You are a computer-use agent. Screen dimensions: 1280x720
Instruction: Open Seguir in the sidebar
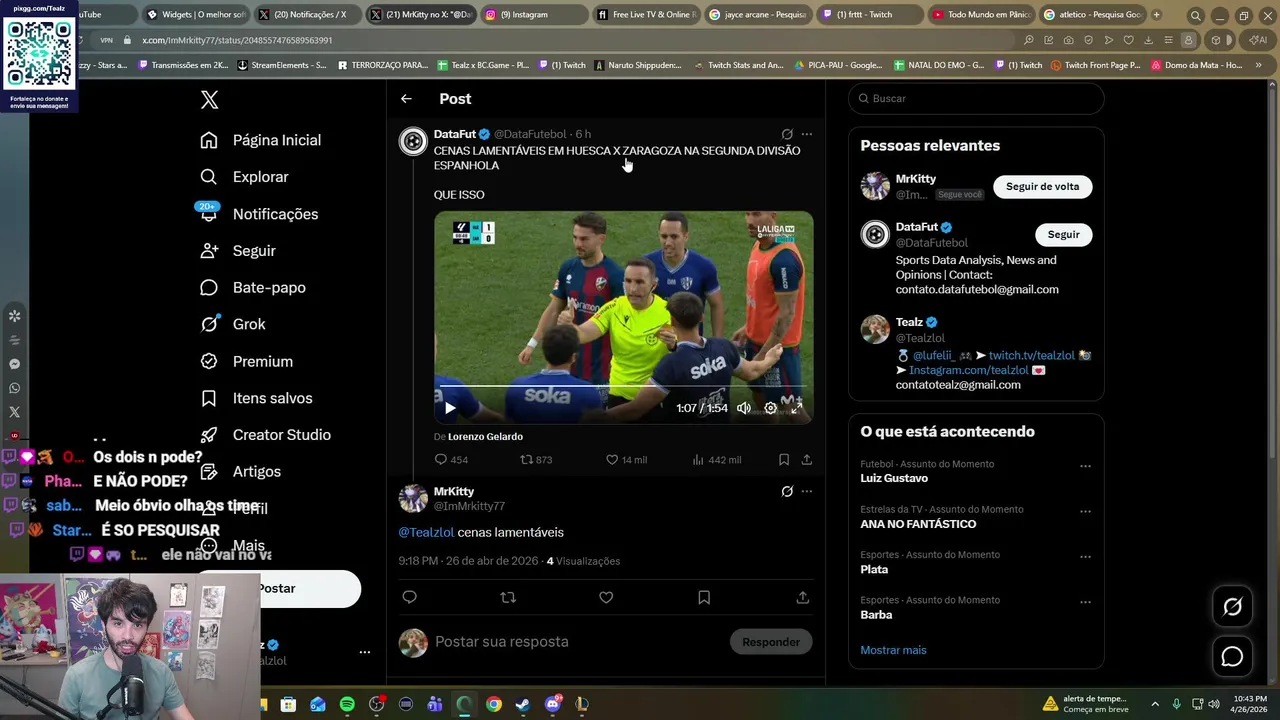238,251
